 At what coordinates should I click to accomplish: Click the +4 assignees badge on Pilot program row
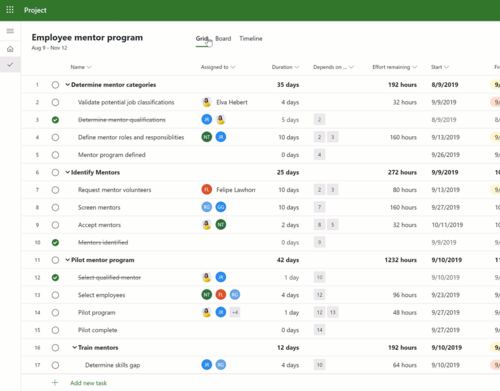pyautogui.click(x=235, y=312)
